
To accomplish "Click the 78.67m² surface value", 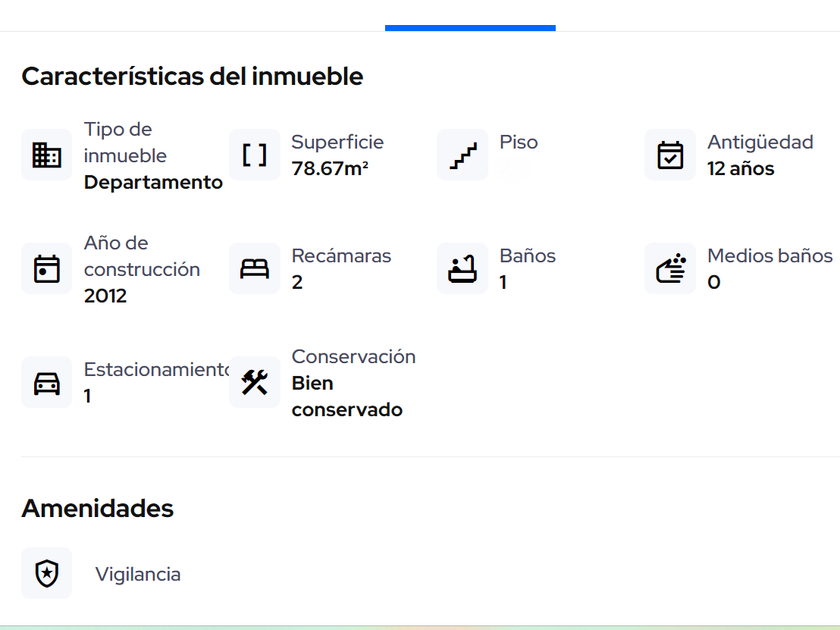I will click(x=330, y=169).
